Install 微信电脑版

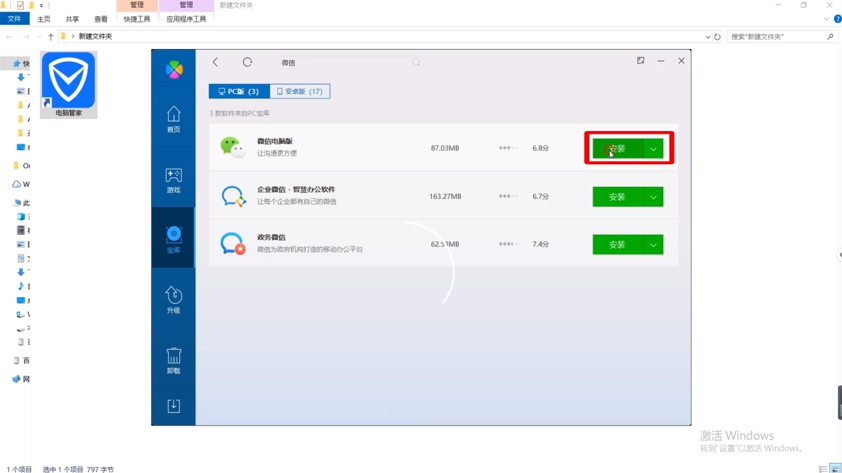[x=618, y=149]
